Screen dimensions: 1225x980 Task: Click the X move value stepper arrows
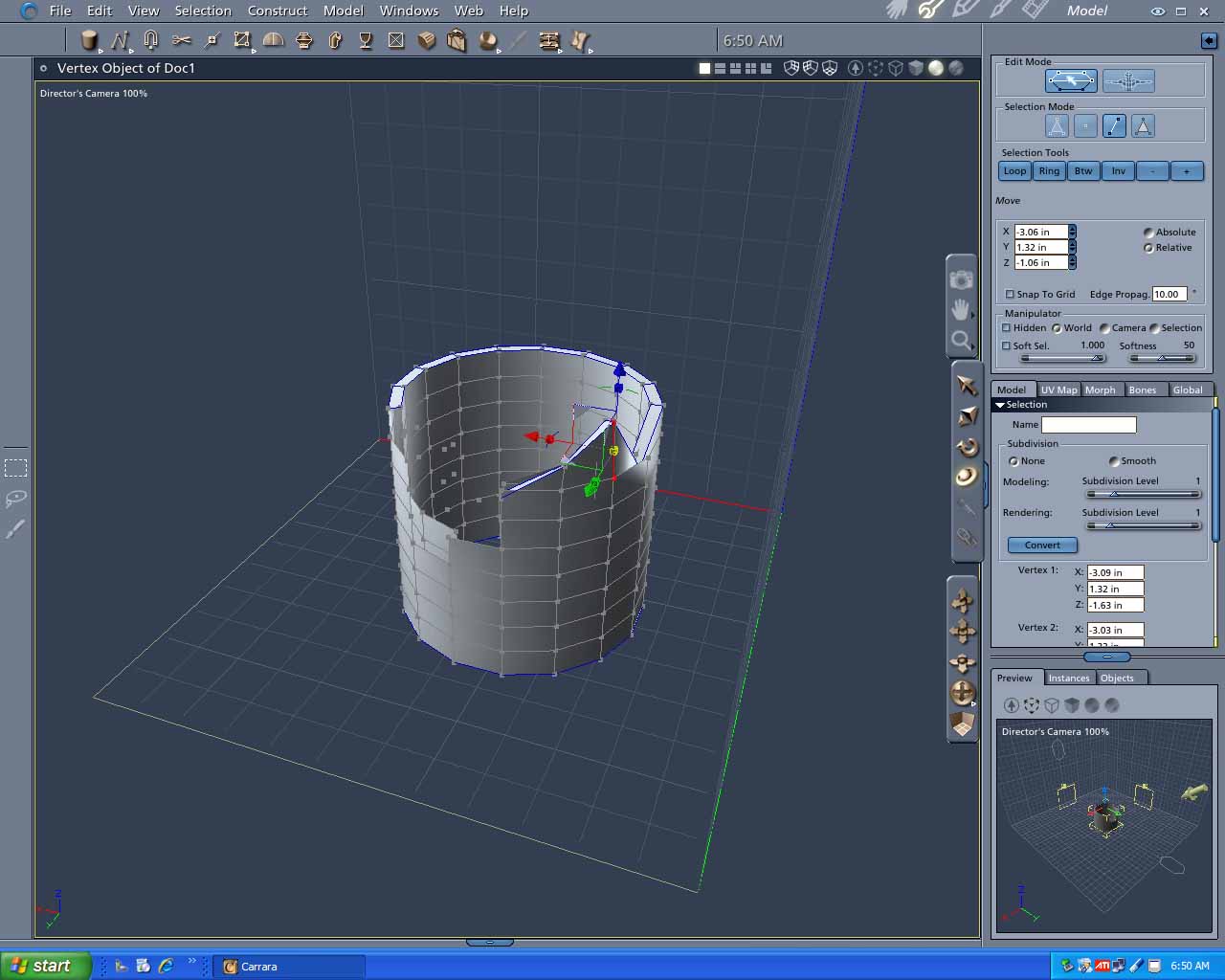tap(1072, 232)
